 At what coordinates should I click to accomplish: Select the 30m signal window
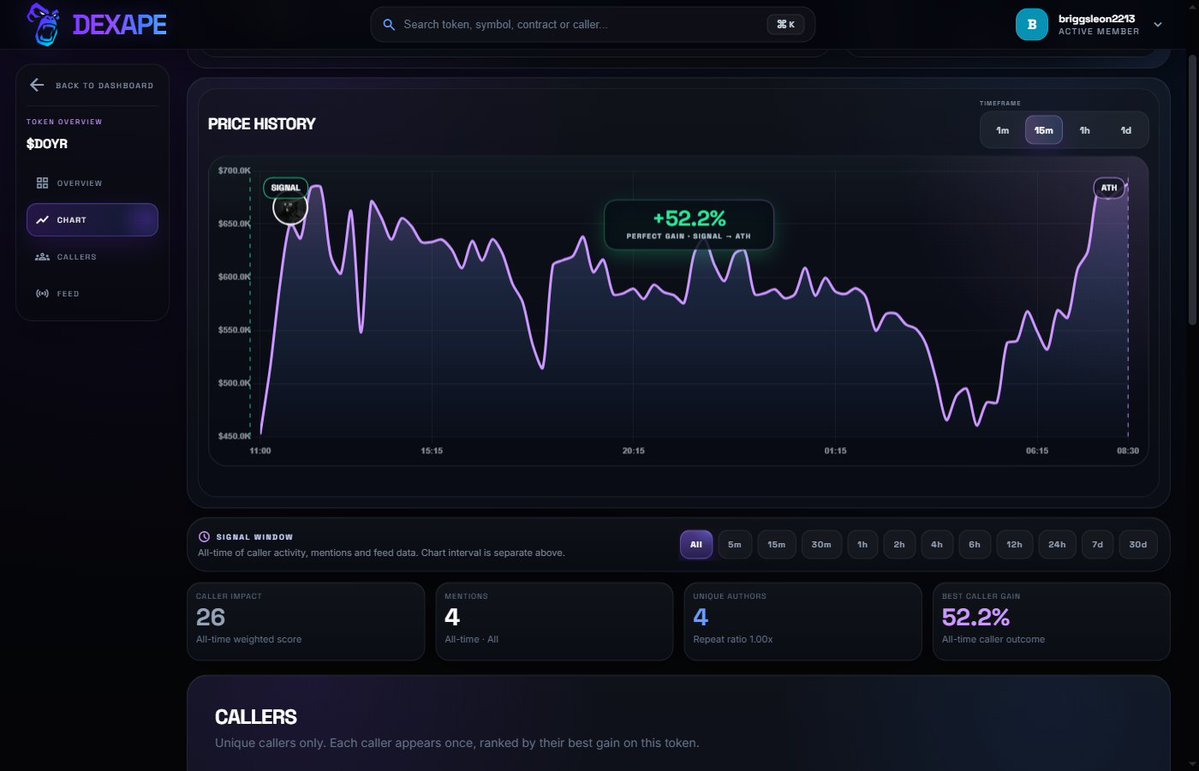[x=821, y=545]
